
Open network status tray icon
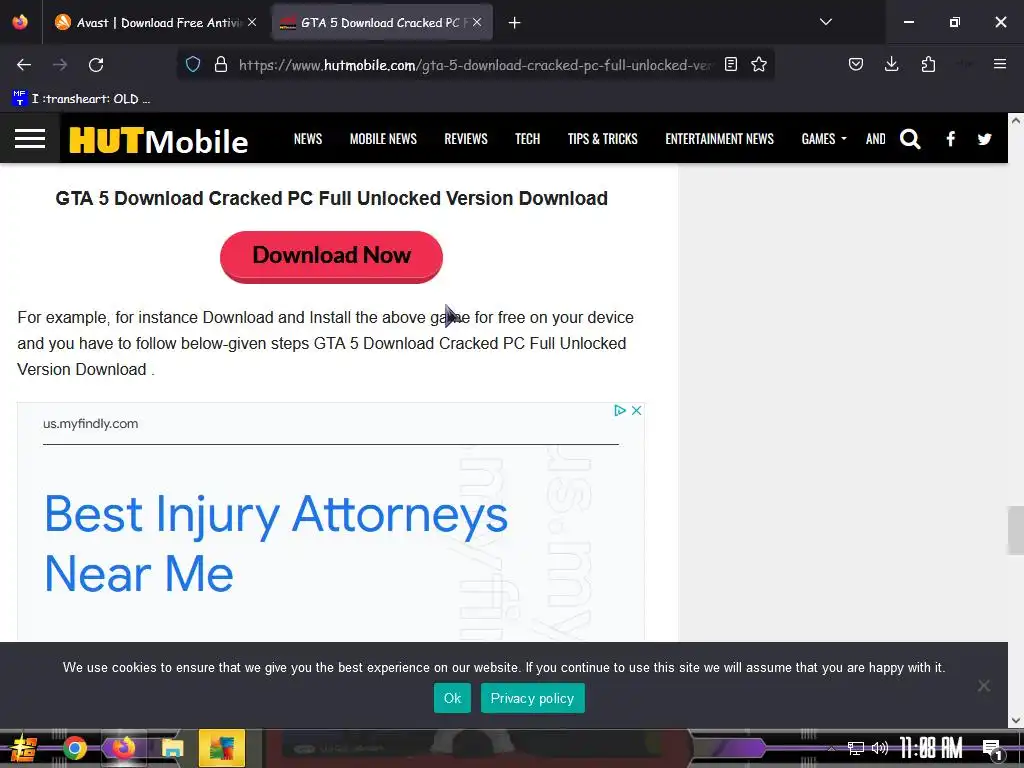click(x=856, y=748)
